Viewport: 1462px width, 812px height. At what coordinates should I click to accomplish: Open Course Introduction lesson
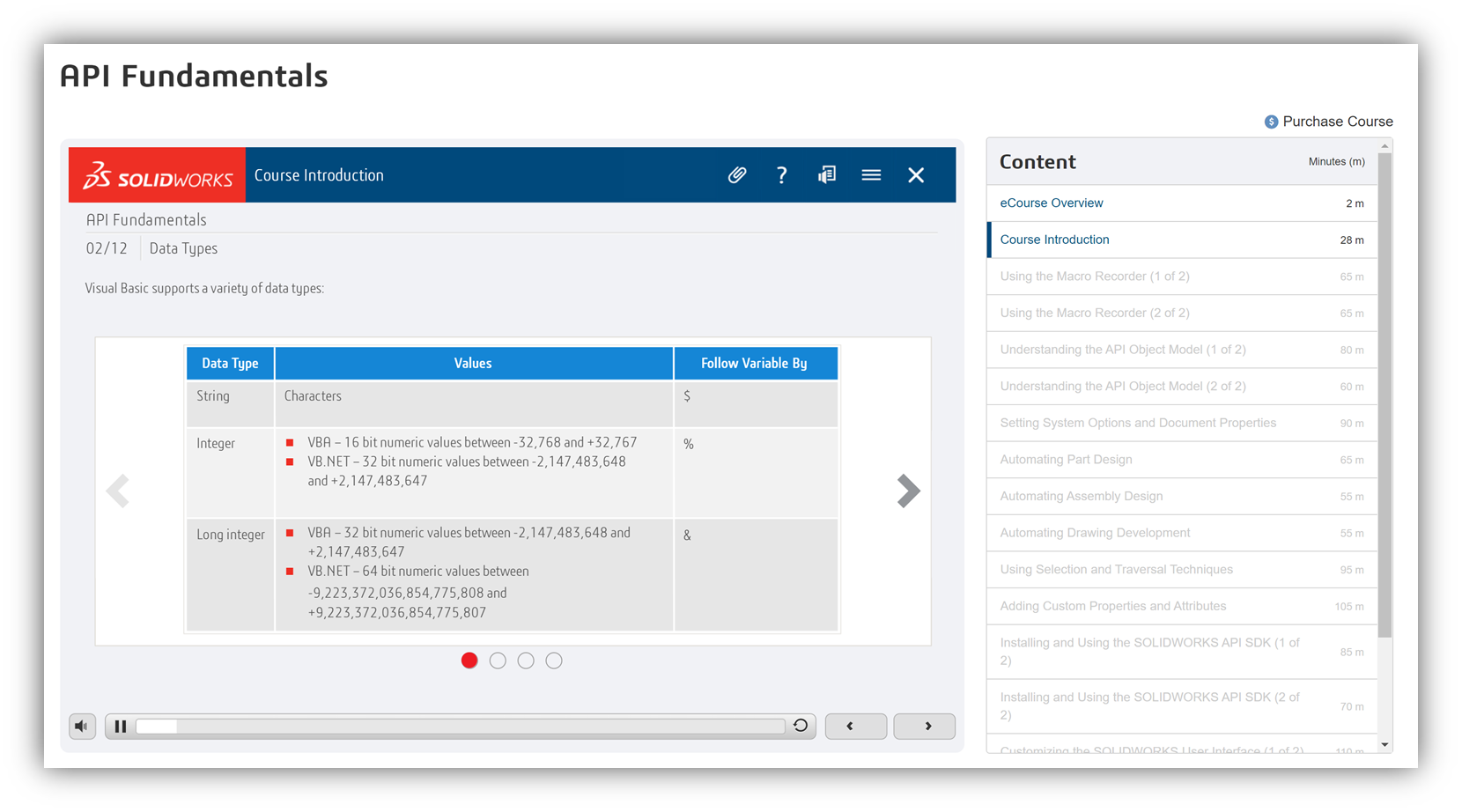[1183, 240]
